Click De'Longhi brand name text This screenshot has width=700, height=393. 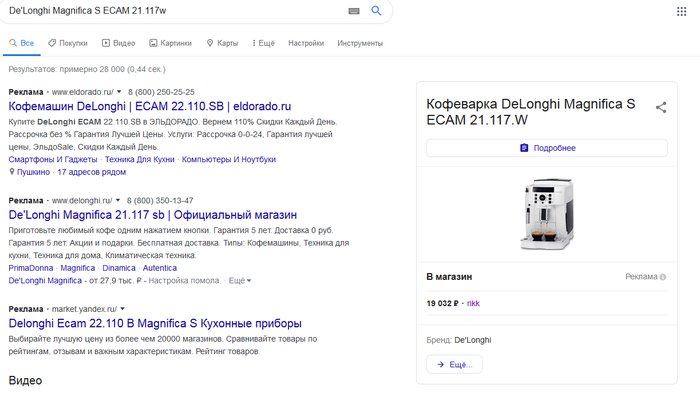[x=473, y=340]
